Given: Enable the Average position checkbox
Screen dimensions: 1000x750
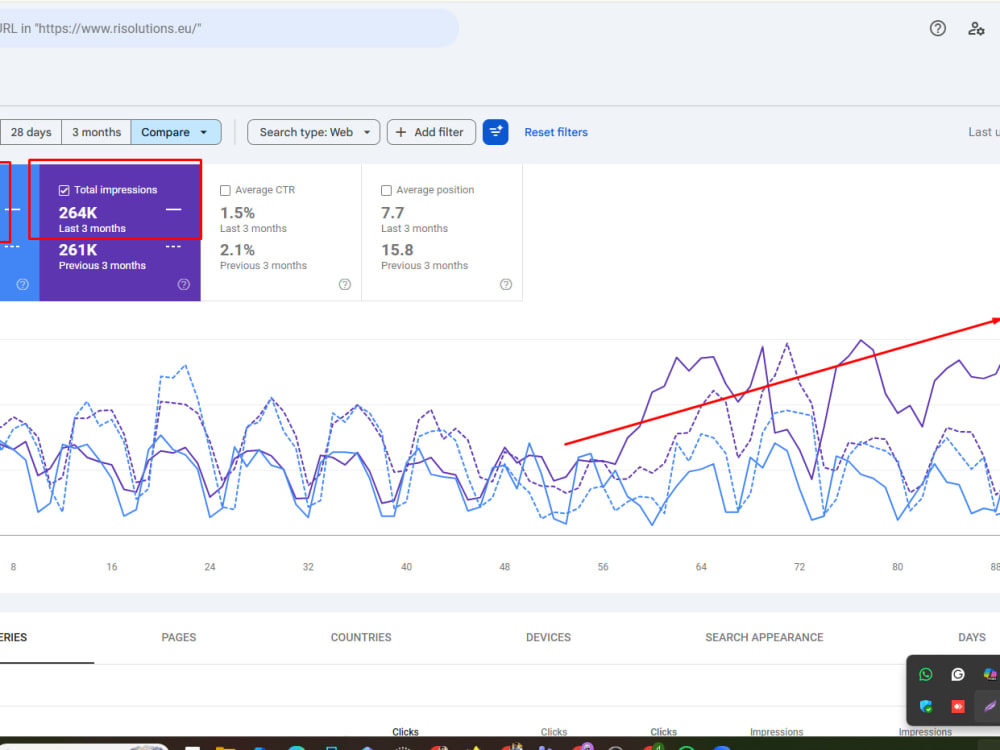Looking at the screenshot, I should (x=386, y=190).
